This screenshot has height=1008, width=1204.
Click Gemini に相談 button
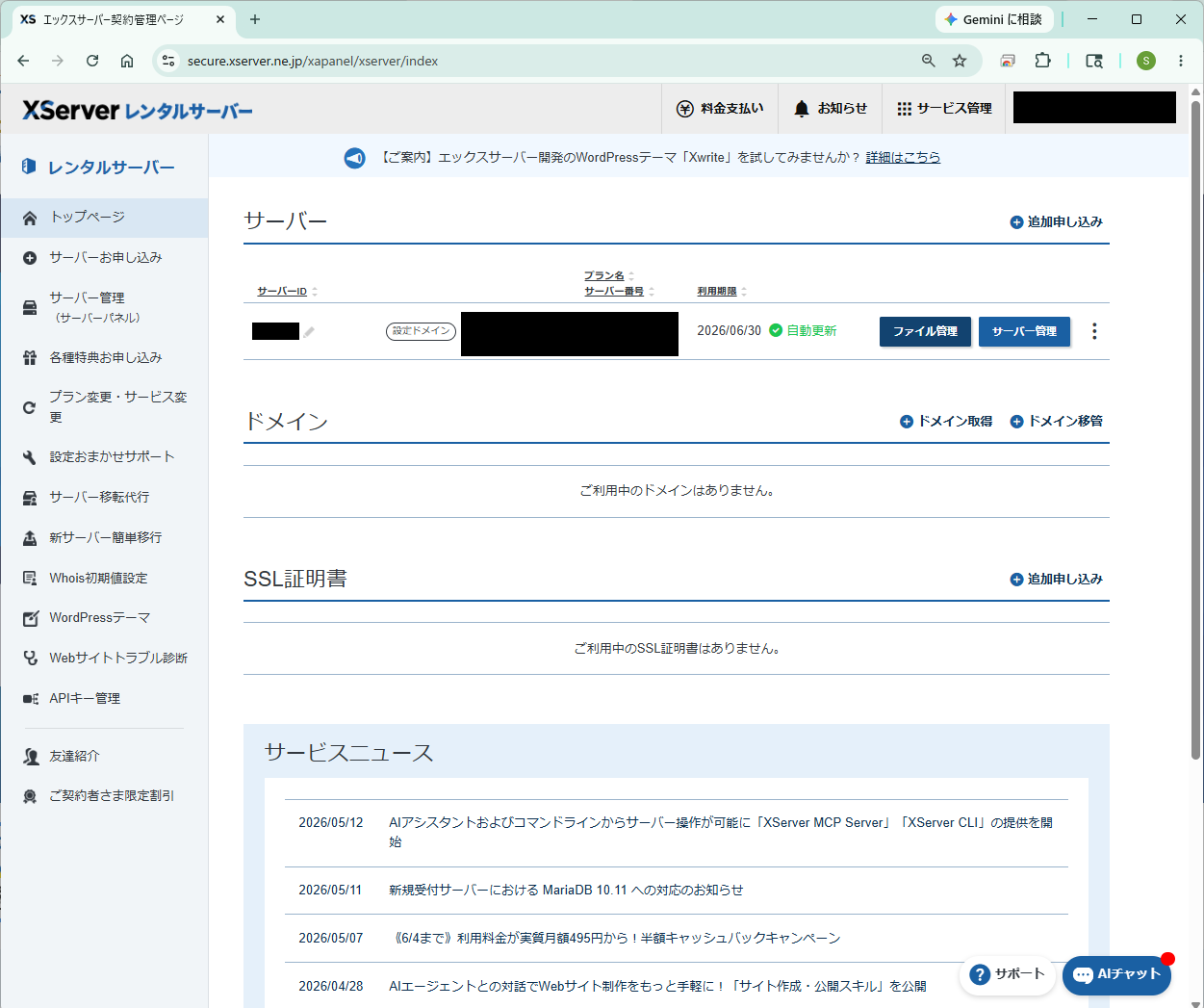(x=994, y=19)
